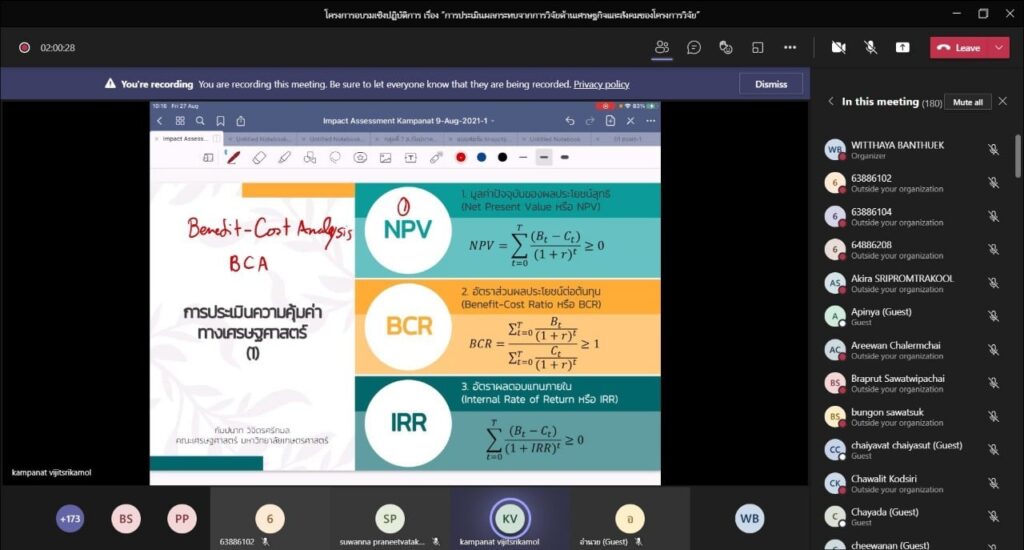Open More actions ellipsis menu
The height and width of the screenshot is (550, 1024).
(790, 47)
